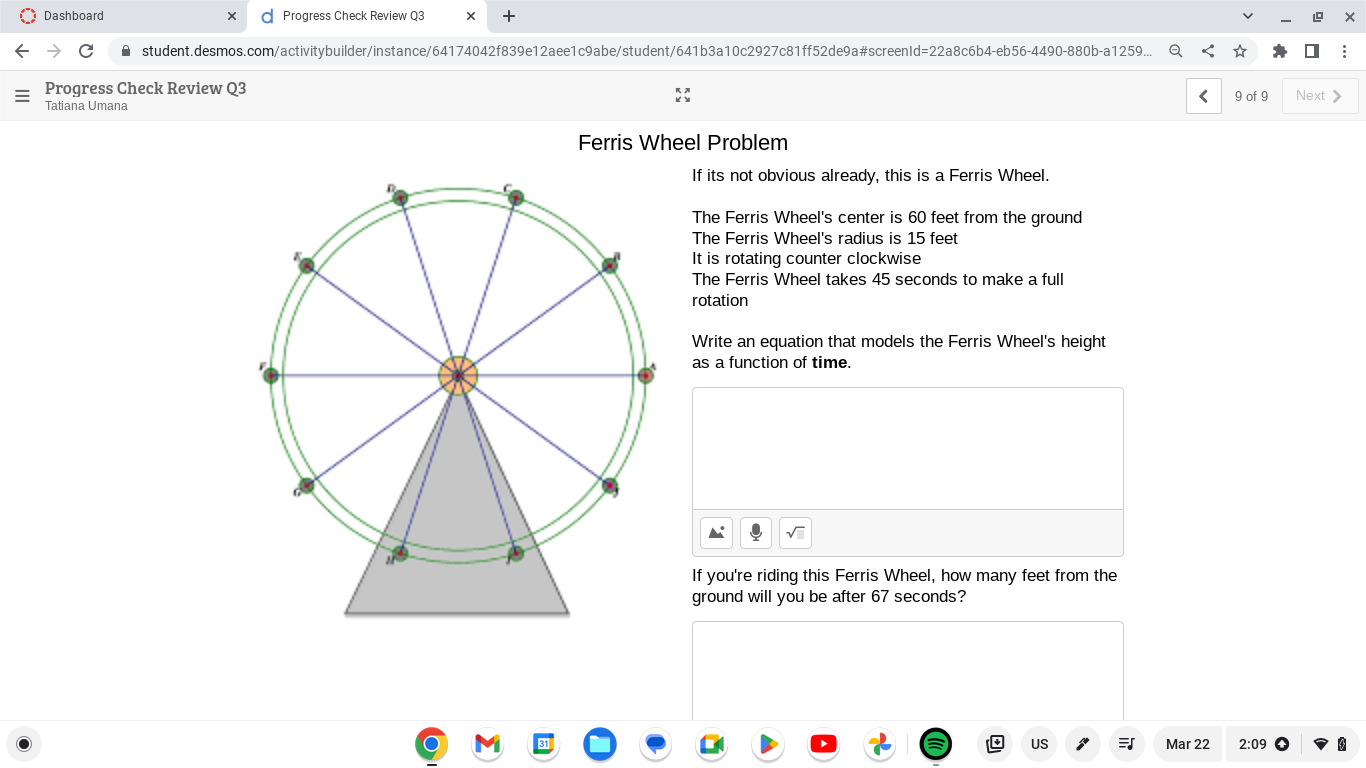Select the Progress Check Review Q3 tab
This screenshot has width=1366, height=768.
(368, 16)
